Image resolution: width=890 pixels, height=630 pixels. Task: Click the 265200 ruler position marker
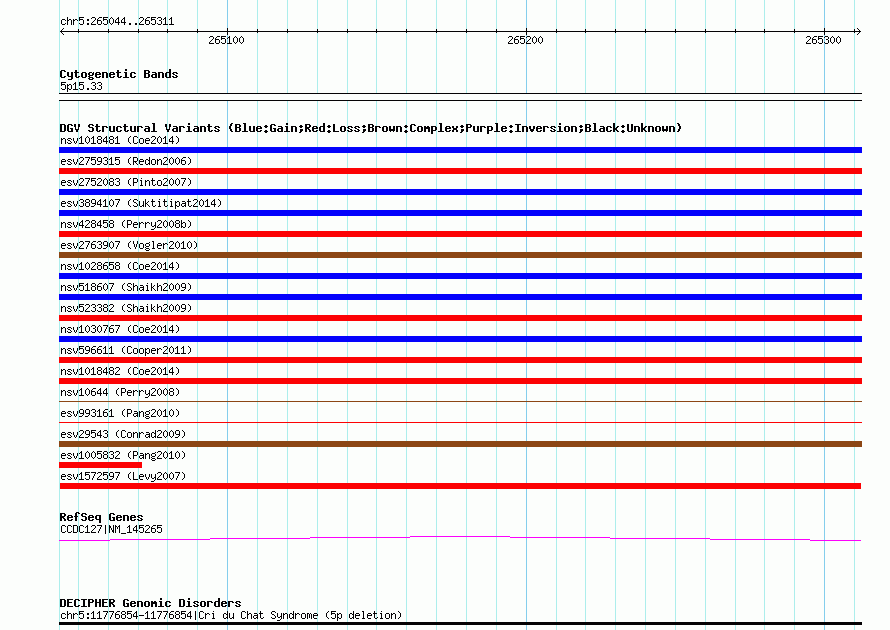pyautogui.click(x=525, y=40)
